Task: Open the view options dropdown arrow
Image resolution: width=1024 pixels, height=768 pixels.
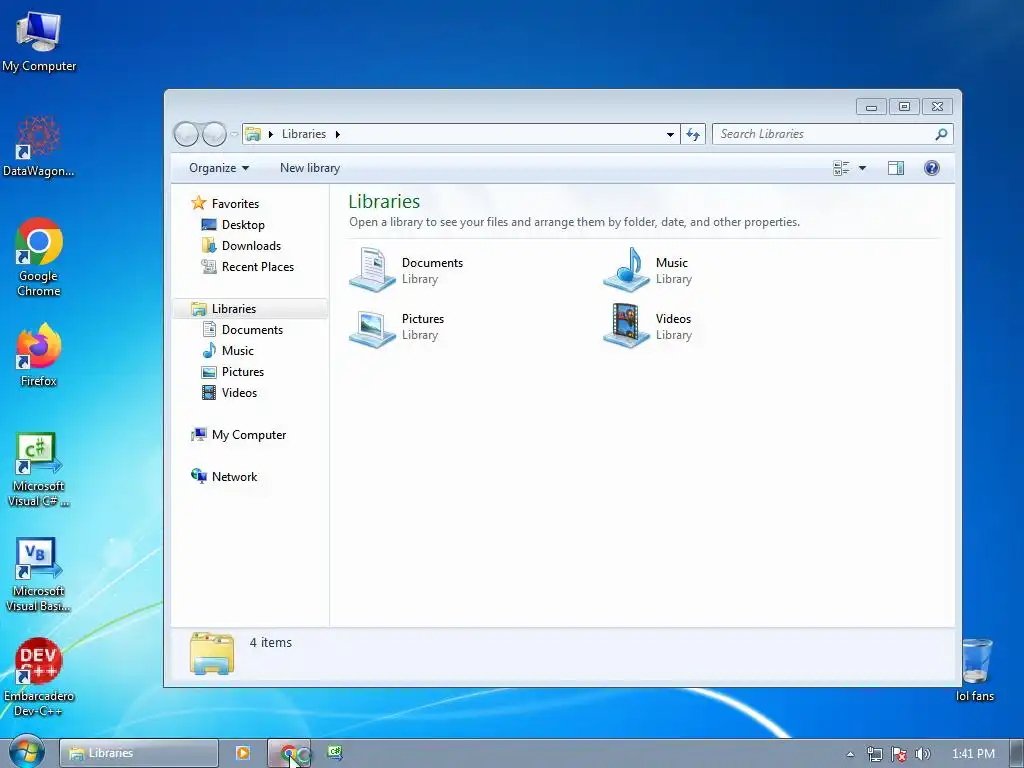Action: coord(862,168)
